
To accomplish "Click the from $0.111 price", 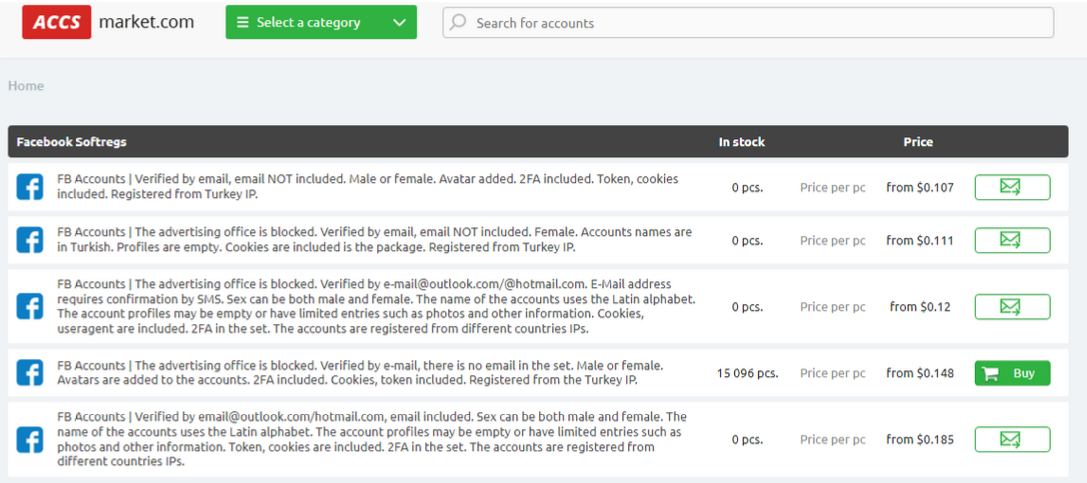I will (920, 240).
